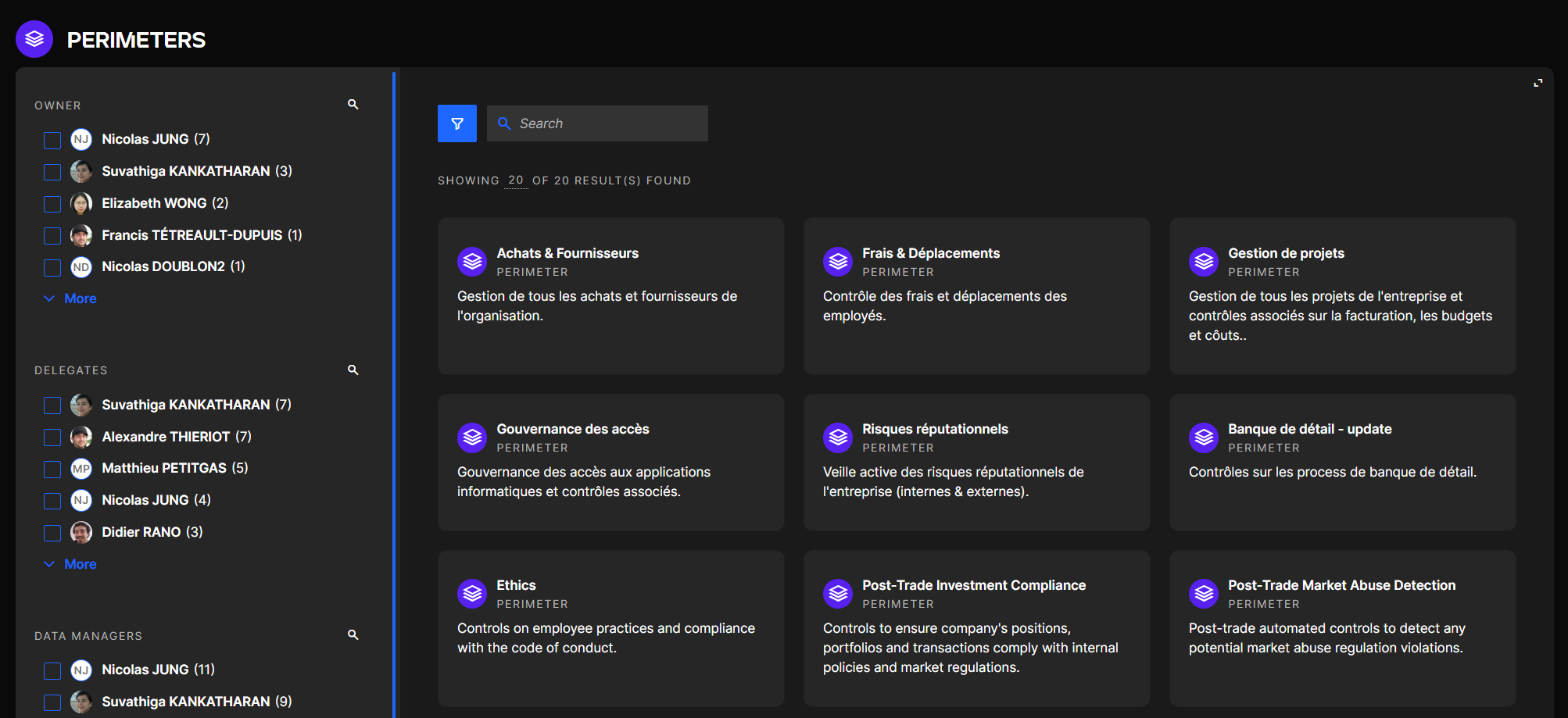Check the Nicolas JUNG owner checkbox
The height and width of the screenshot is (718, 1568).
coord(52,141)
